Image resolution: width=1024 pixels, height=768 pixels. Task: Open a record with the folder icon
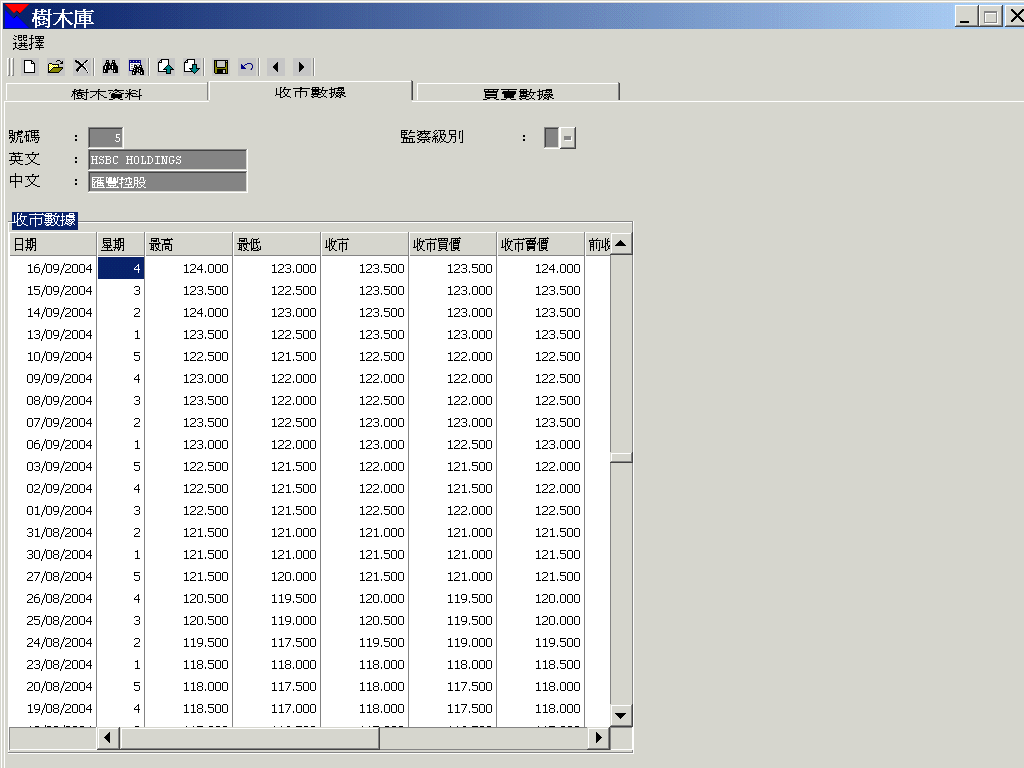point(56,67)
